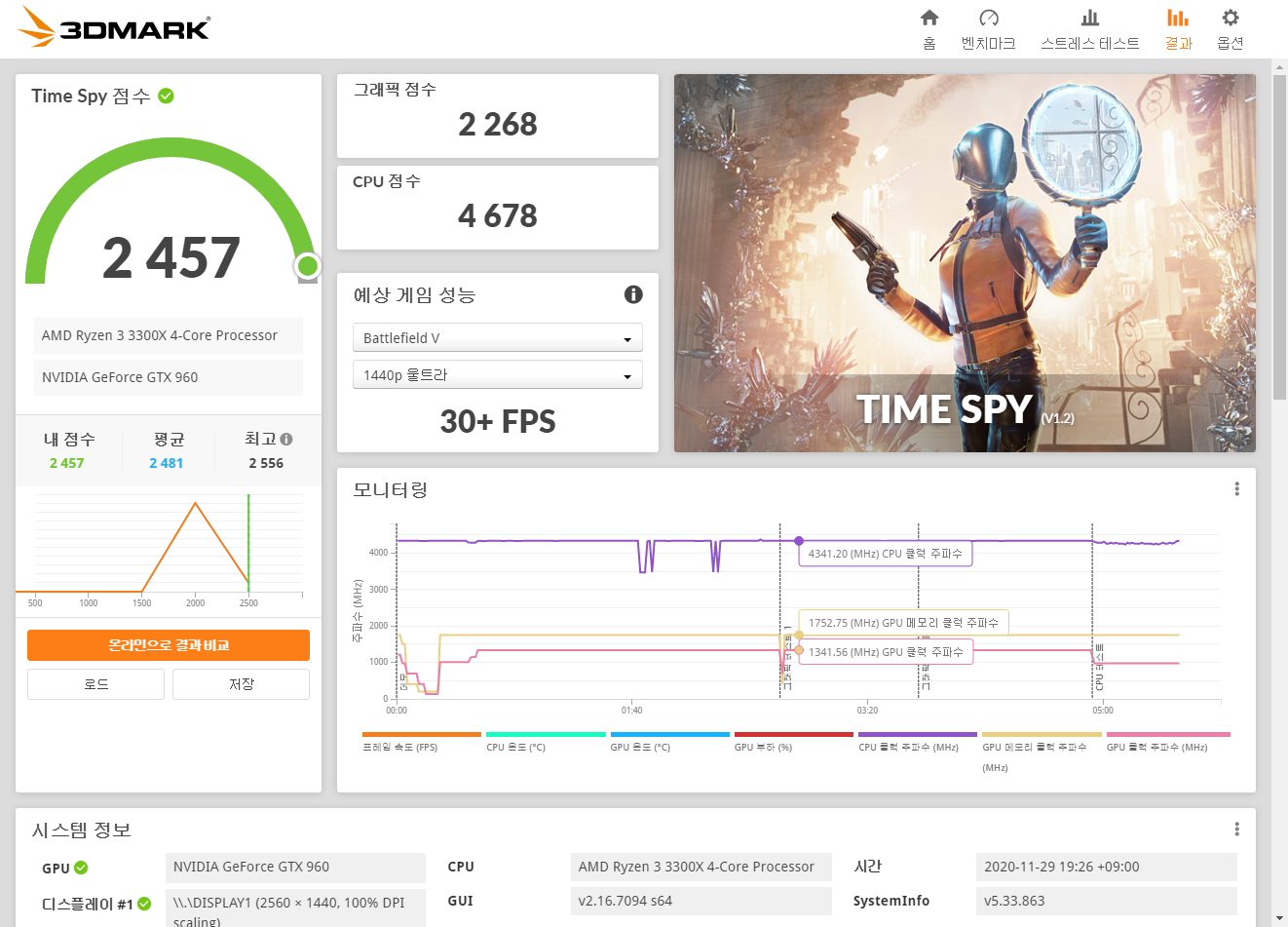1288x927 pixels.
Task: Toggle the GPU 메모리 클럭 주파수 legend item
Action: point(1042,752)
